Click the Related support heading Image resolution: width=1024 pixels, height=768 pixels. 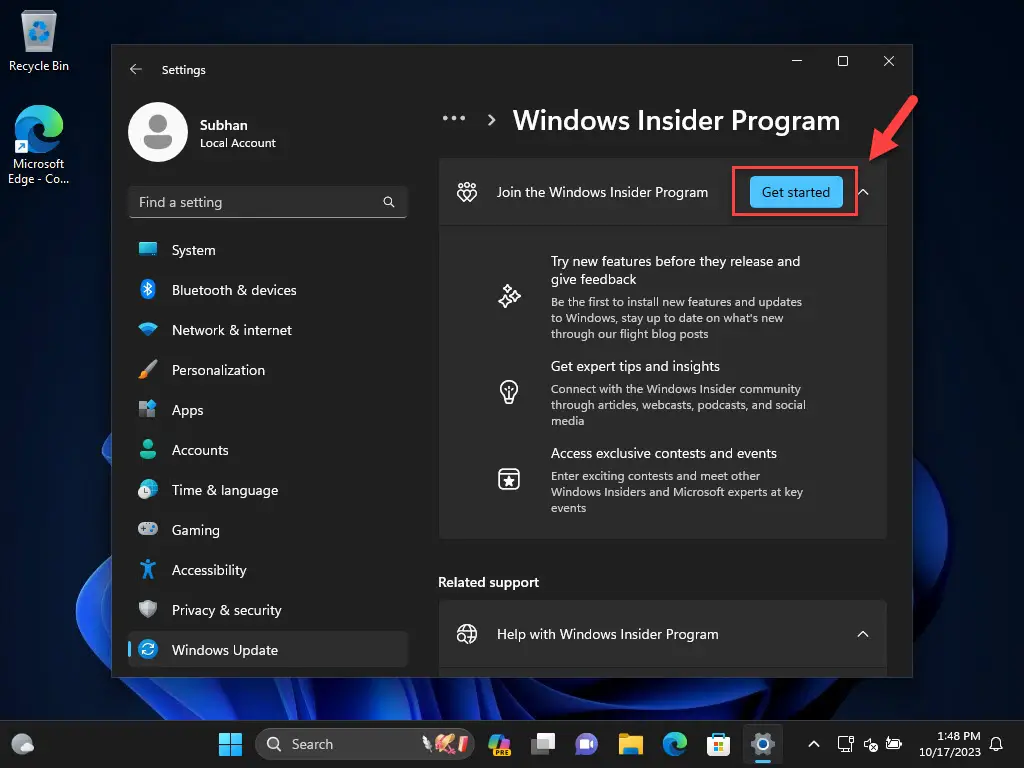coord(488,583)
